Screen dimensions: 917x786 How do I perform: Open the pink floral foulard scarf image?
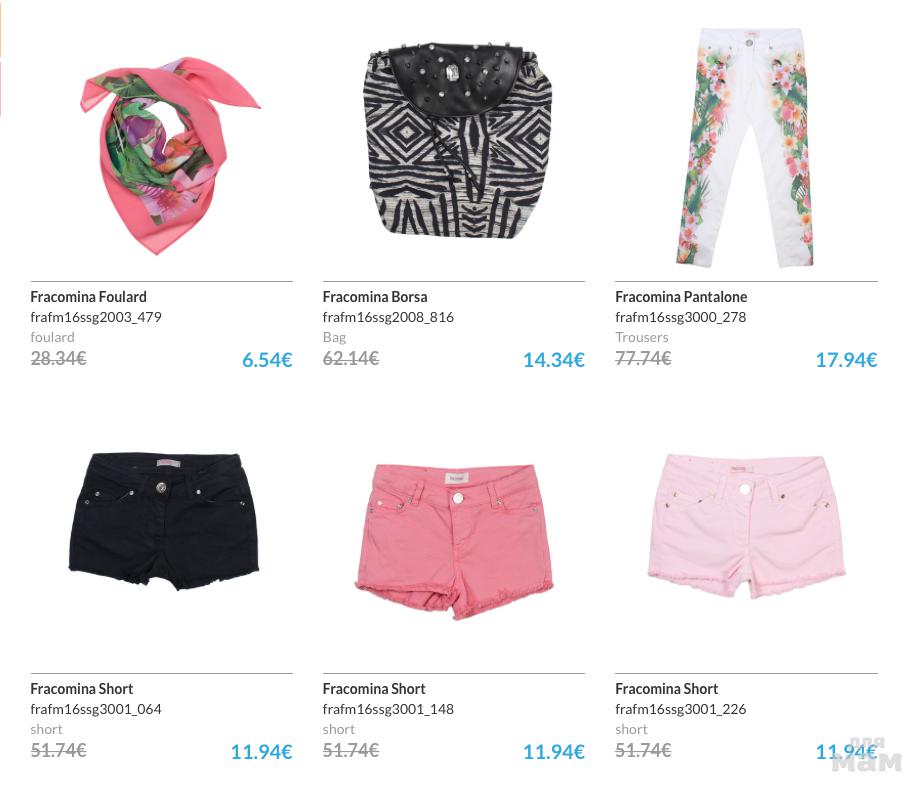(x=170, y=155)
